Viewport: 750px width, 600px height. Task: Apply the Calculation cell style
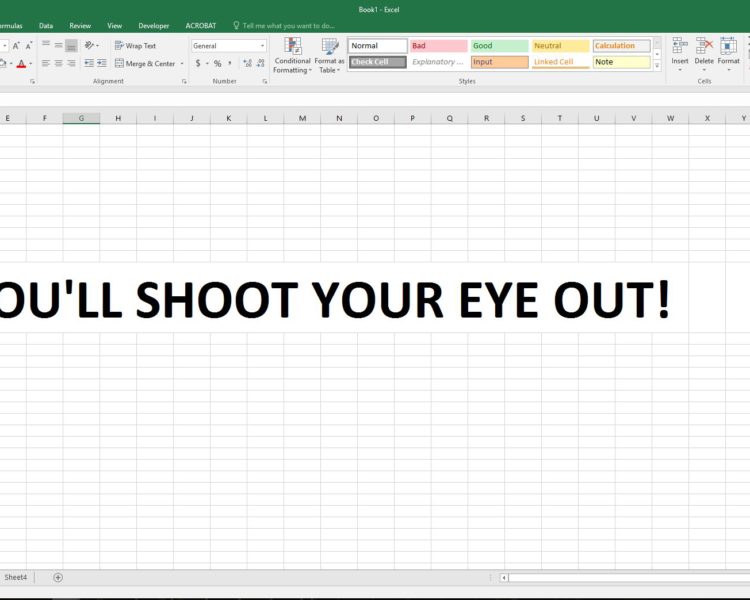[x=622, y=46]
